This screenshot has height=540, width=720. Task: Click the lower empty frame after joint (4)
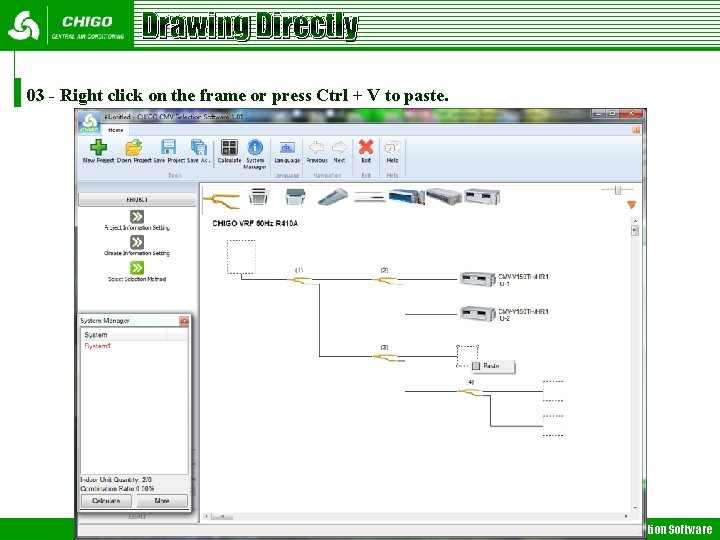tap(553, 426)
